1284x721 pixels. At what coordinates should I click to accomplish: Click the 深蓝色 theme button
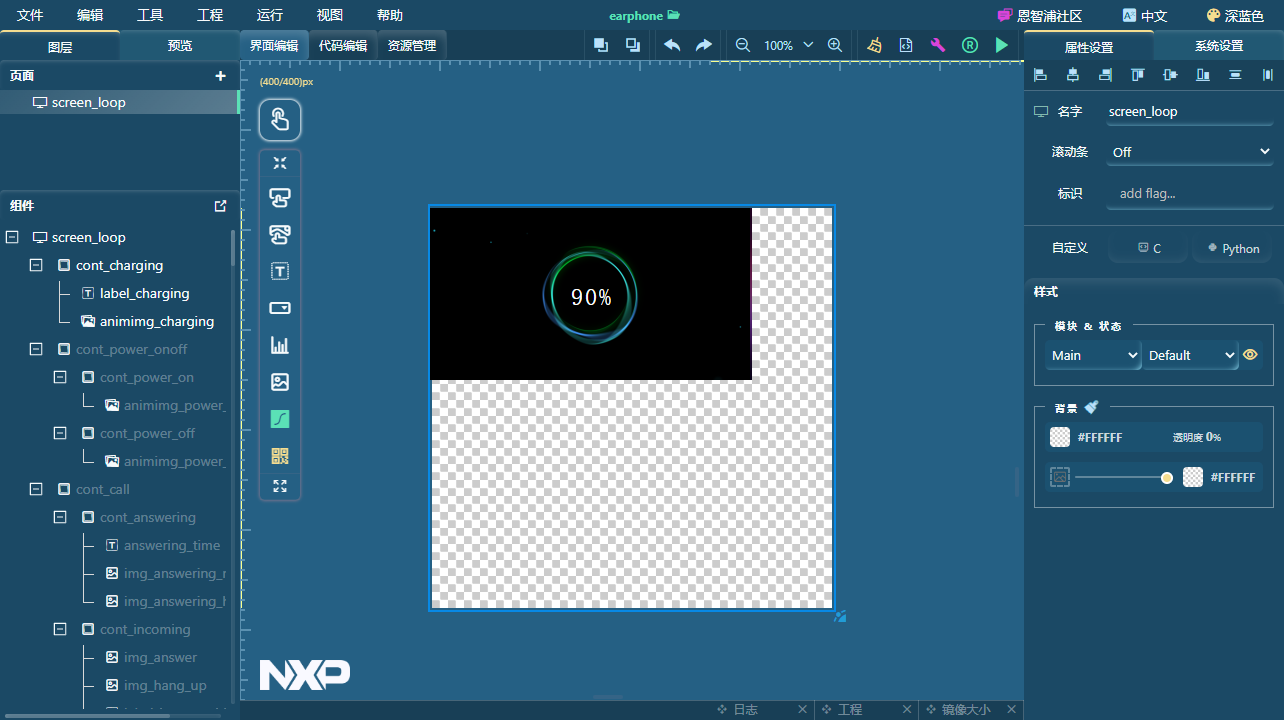pyautogui.click(x=1235, y=16)
